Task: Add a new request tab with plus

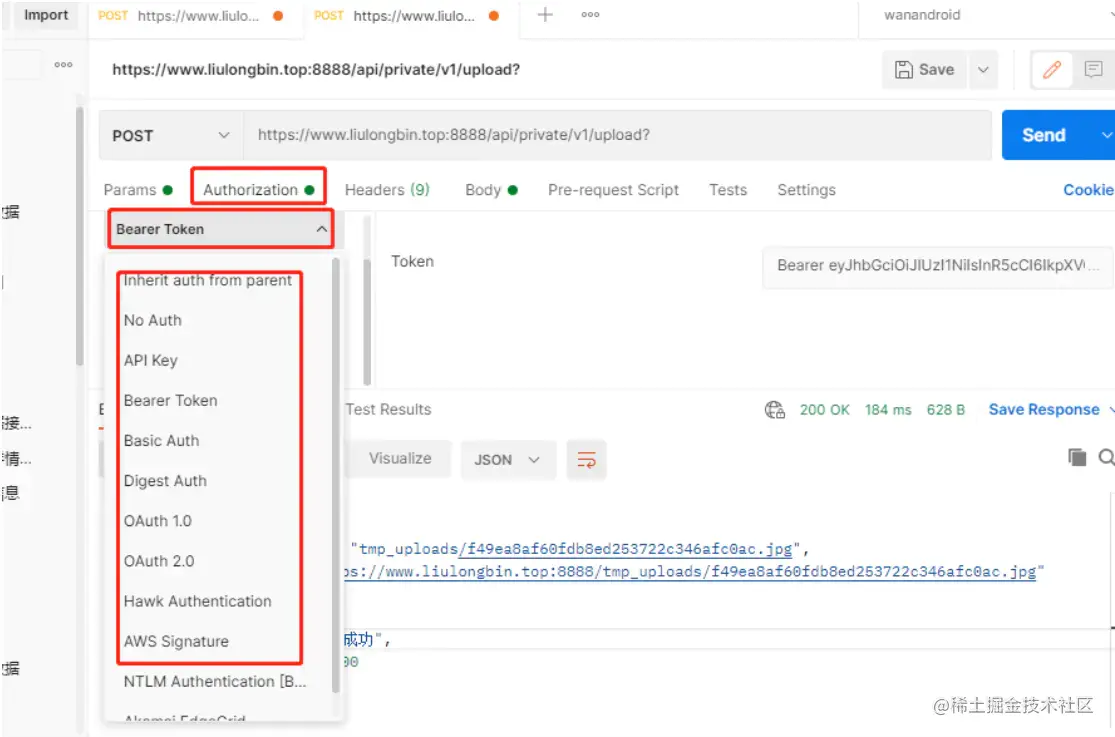Action: click(x=545, y=14)
